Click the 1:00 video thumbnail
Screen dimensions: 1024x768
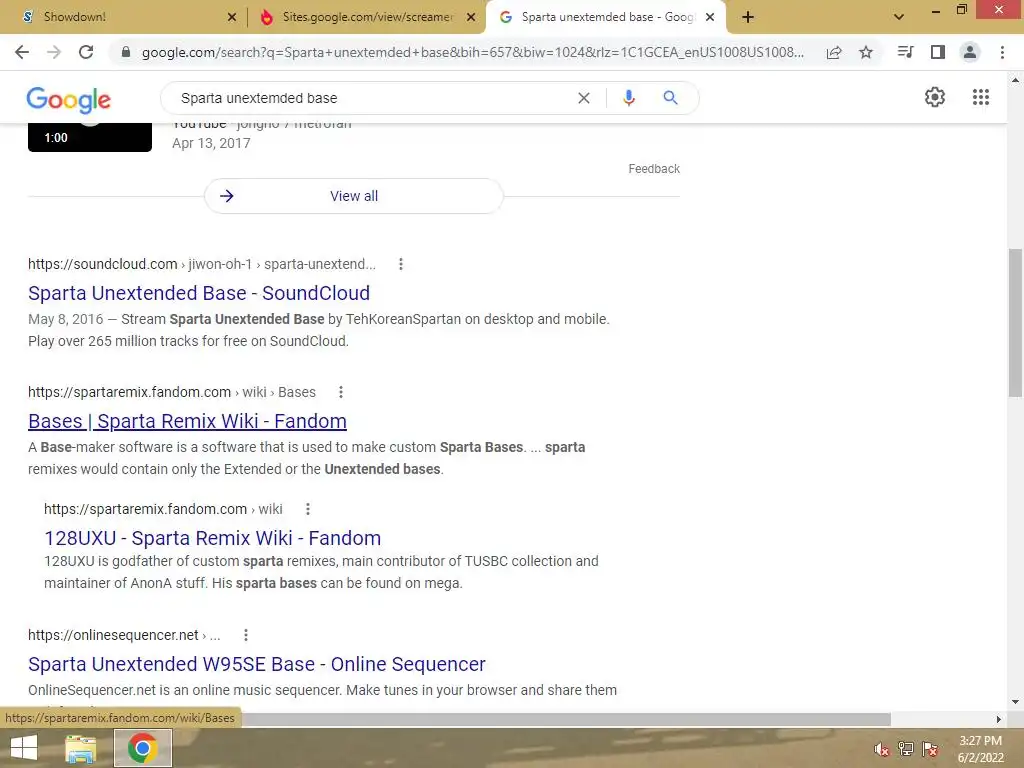[x=90, y=137]
